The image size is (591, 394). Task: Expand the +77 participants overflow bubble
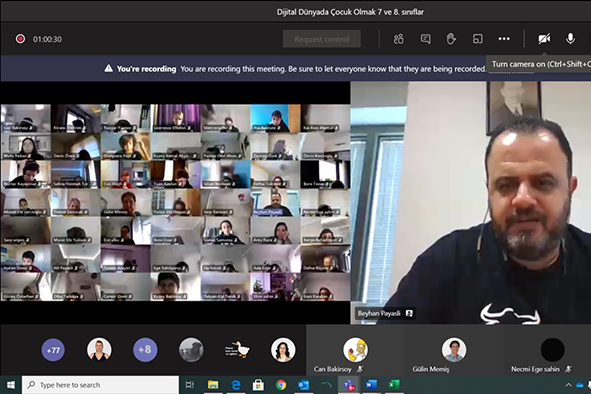(53, 350)
